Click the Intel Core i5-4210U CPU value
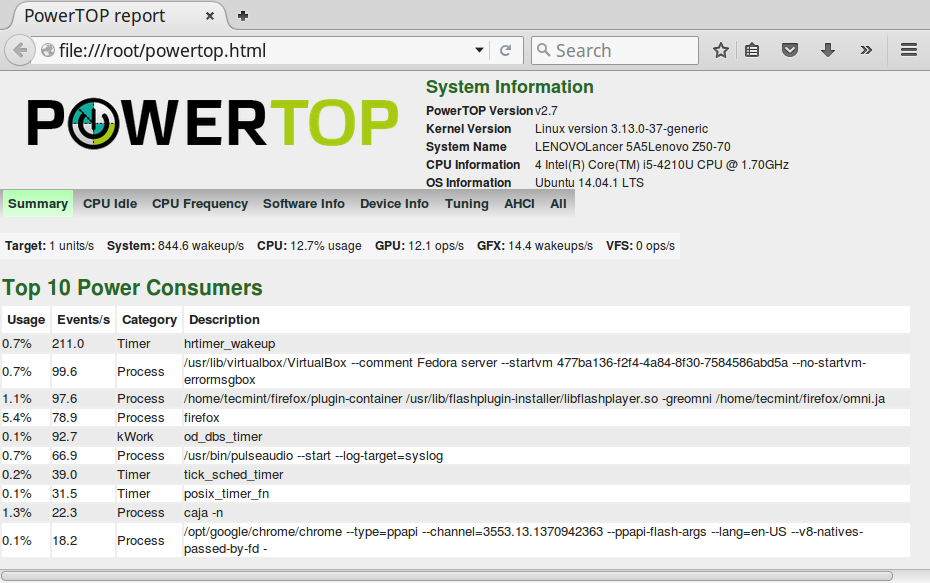Screen dimensions: 930x583 click(662, 164)
